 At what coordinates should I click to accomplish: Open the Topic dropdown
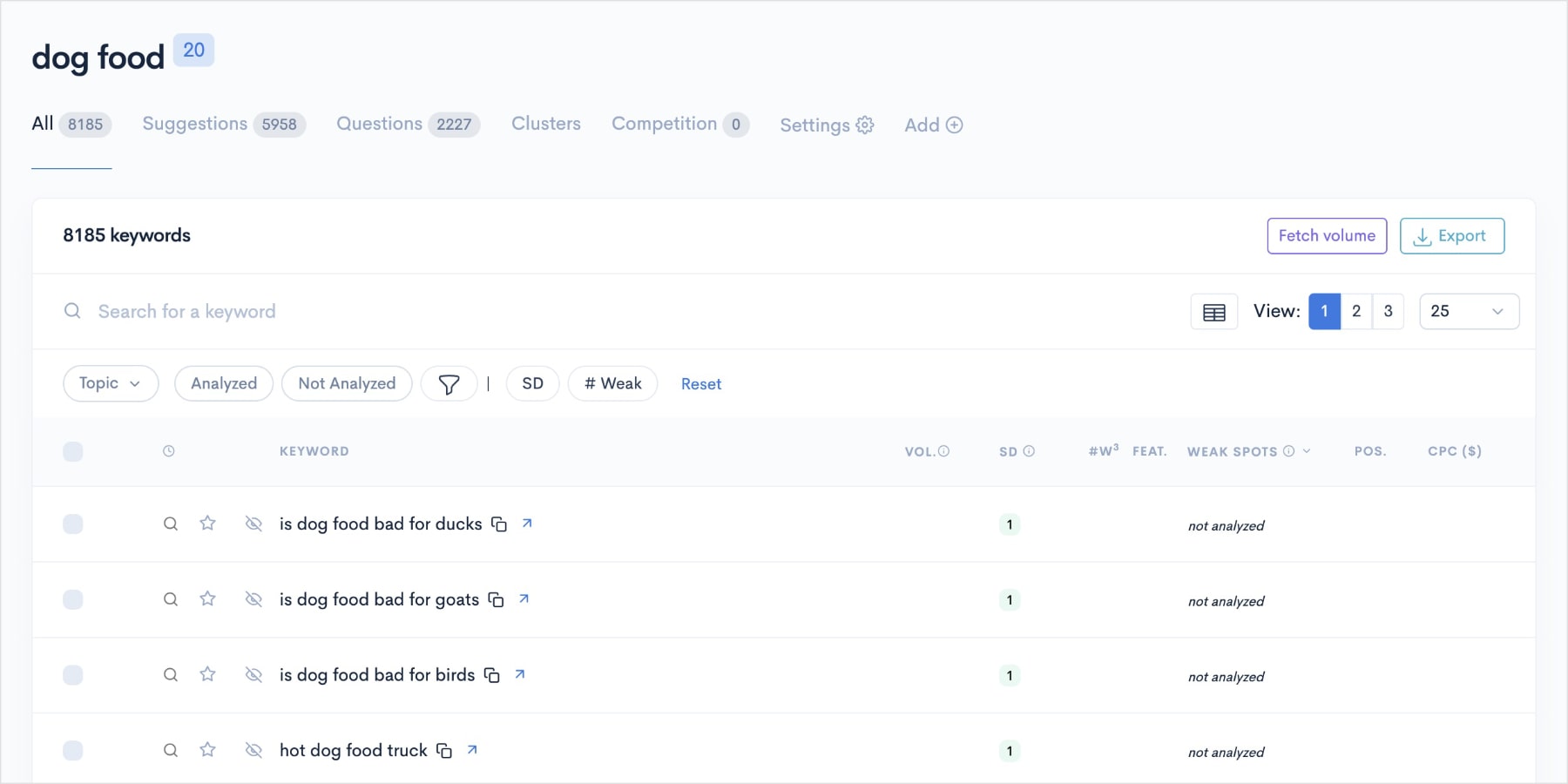[x=110, y=383]
